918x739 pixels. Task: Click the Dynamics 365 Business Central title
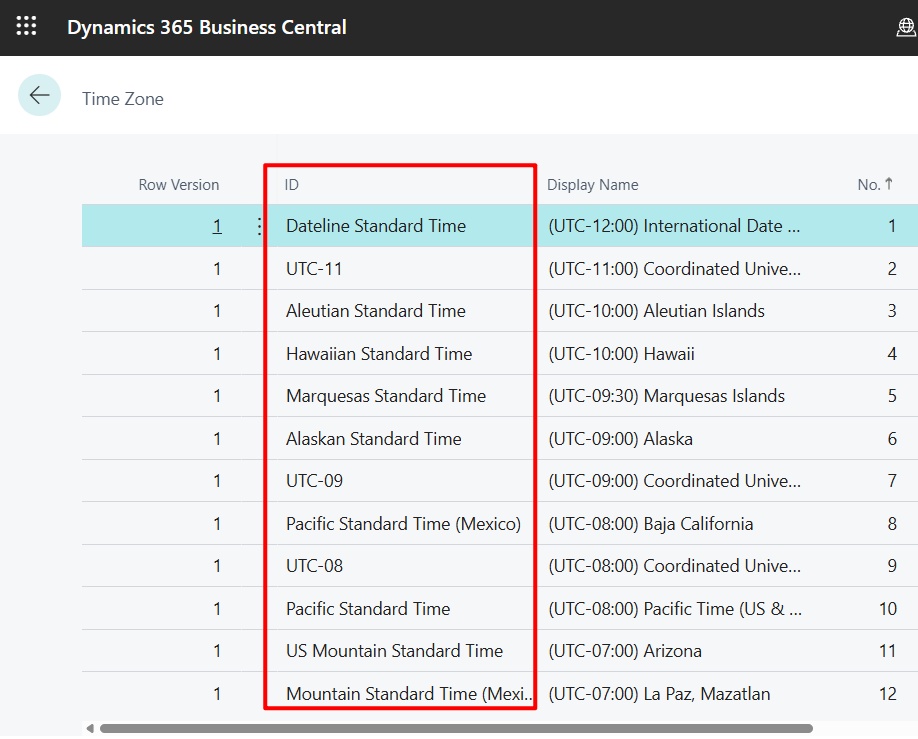pos(207,27)
